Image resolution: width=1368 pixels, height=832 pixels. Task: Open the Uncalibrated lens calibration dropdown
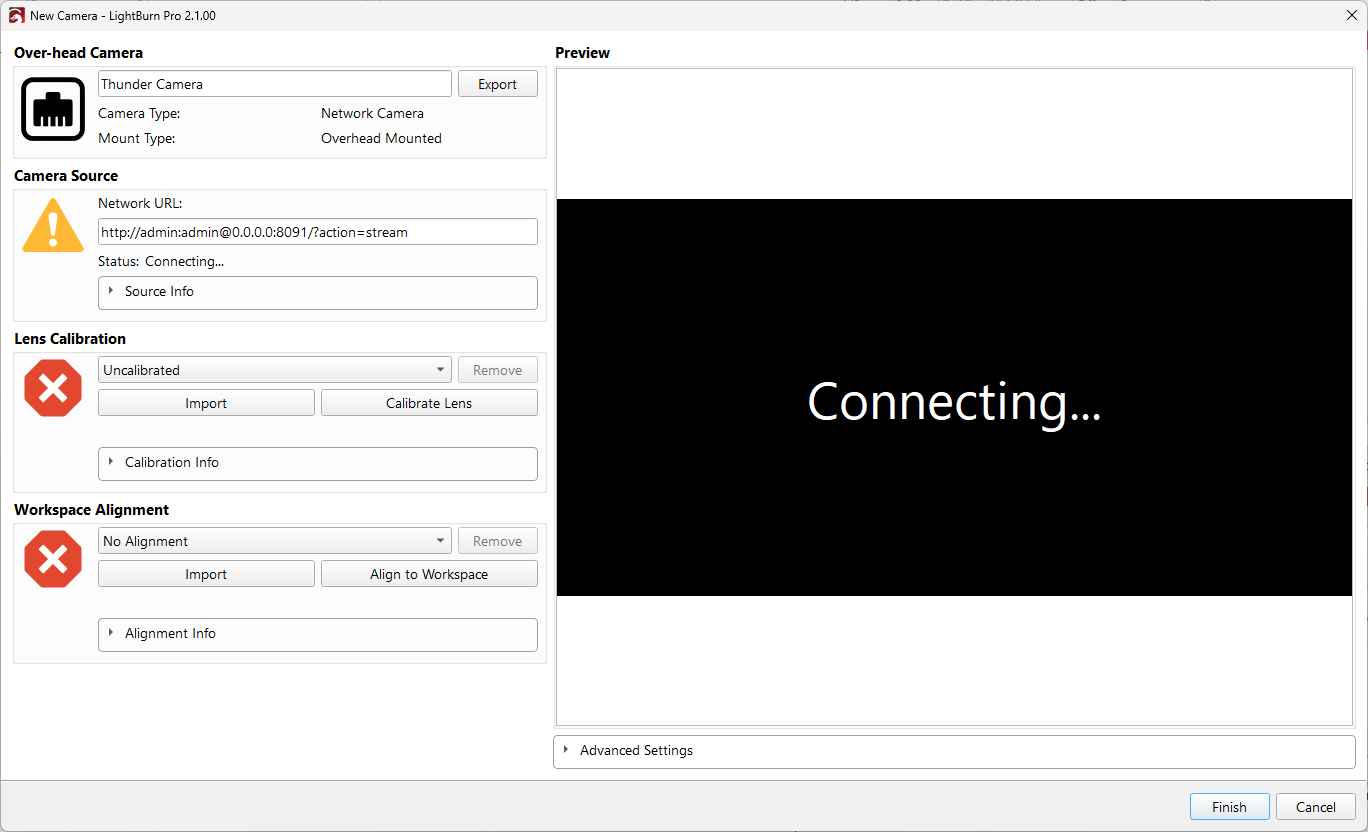coord(275,370)
